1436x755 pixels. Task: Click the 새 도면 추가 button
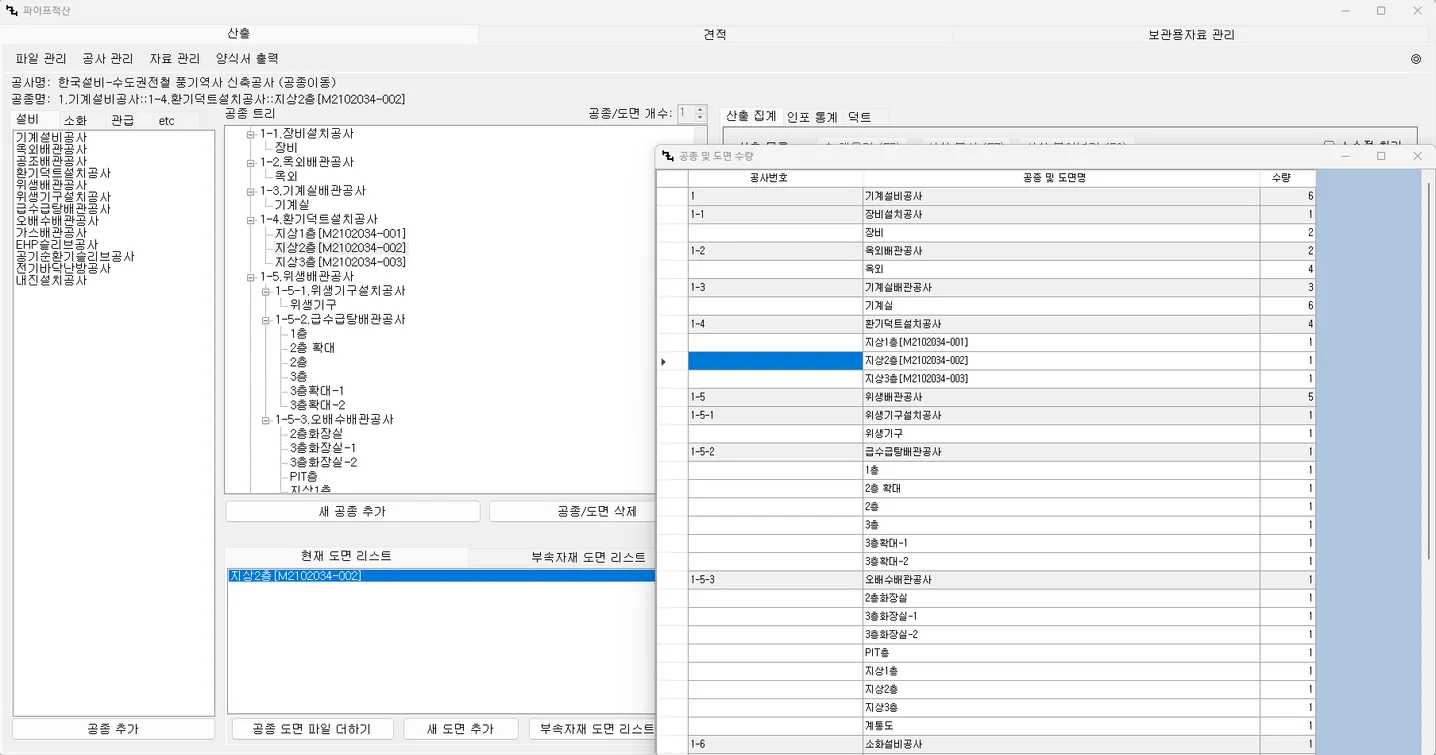point(460,729)
